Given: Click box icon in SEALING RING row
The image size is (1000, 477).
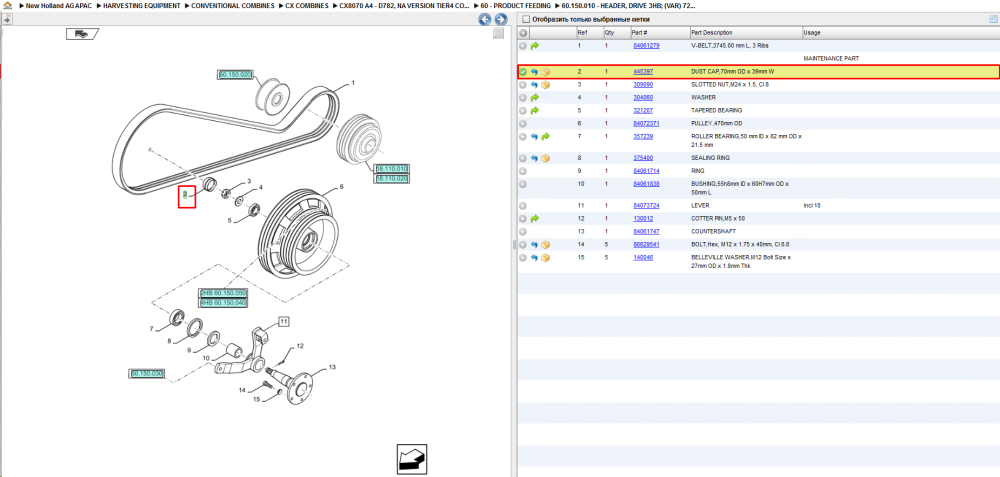Looking at the screenshot, I should tap(545, 158).
